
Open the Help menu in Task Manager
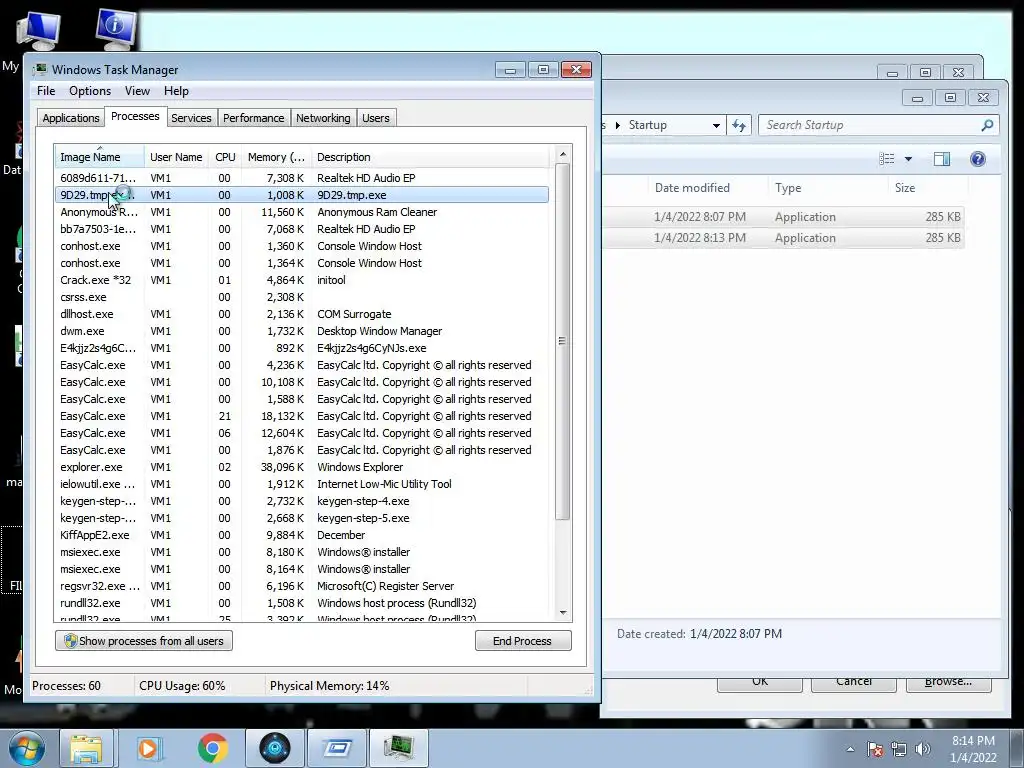coord(176,91)
